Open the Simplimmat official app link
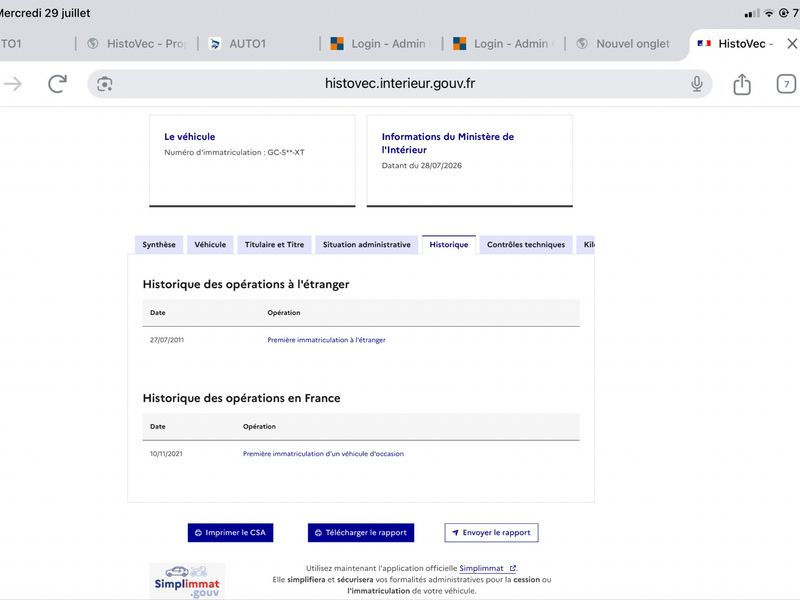The height and width of the screenshot is (600, 800). (488, 568)
